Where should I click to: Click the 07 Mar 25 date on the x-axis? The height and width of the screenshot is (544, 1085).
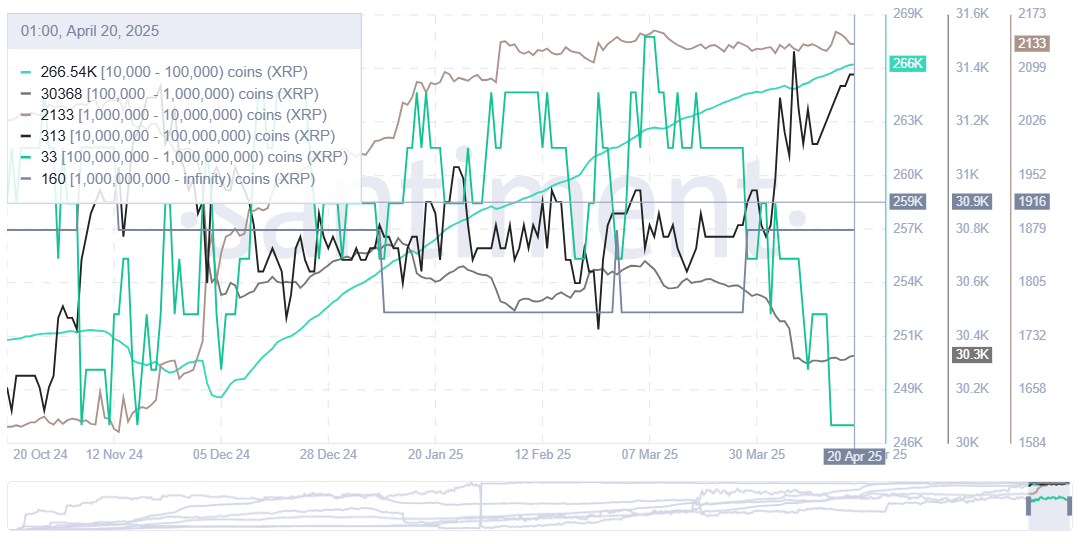coord(650,454)
